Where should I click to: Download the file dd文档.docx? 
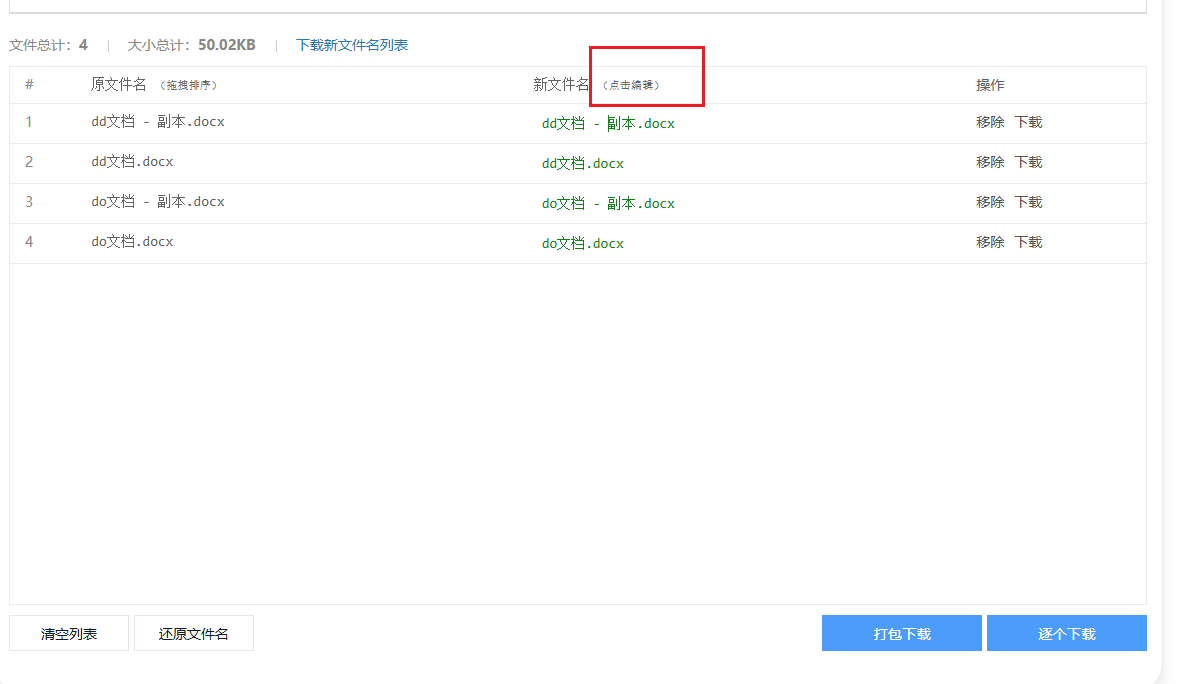[1028, 161]
